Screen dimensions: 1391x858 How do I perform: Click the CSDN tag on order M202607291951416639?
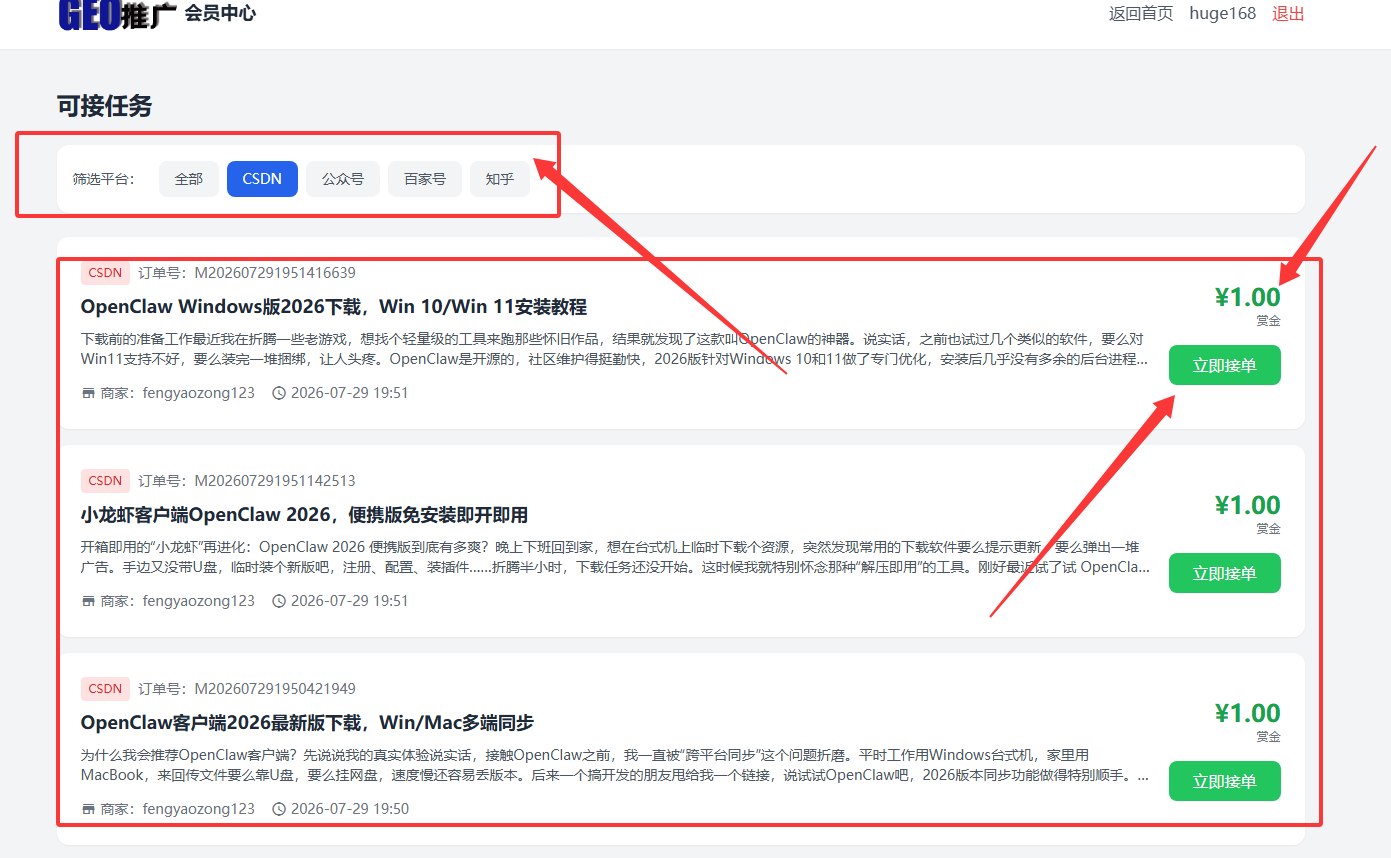pos(105,273)
